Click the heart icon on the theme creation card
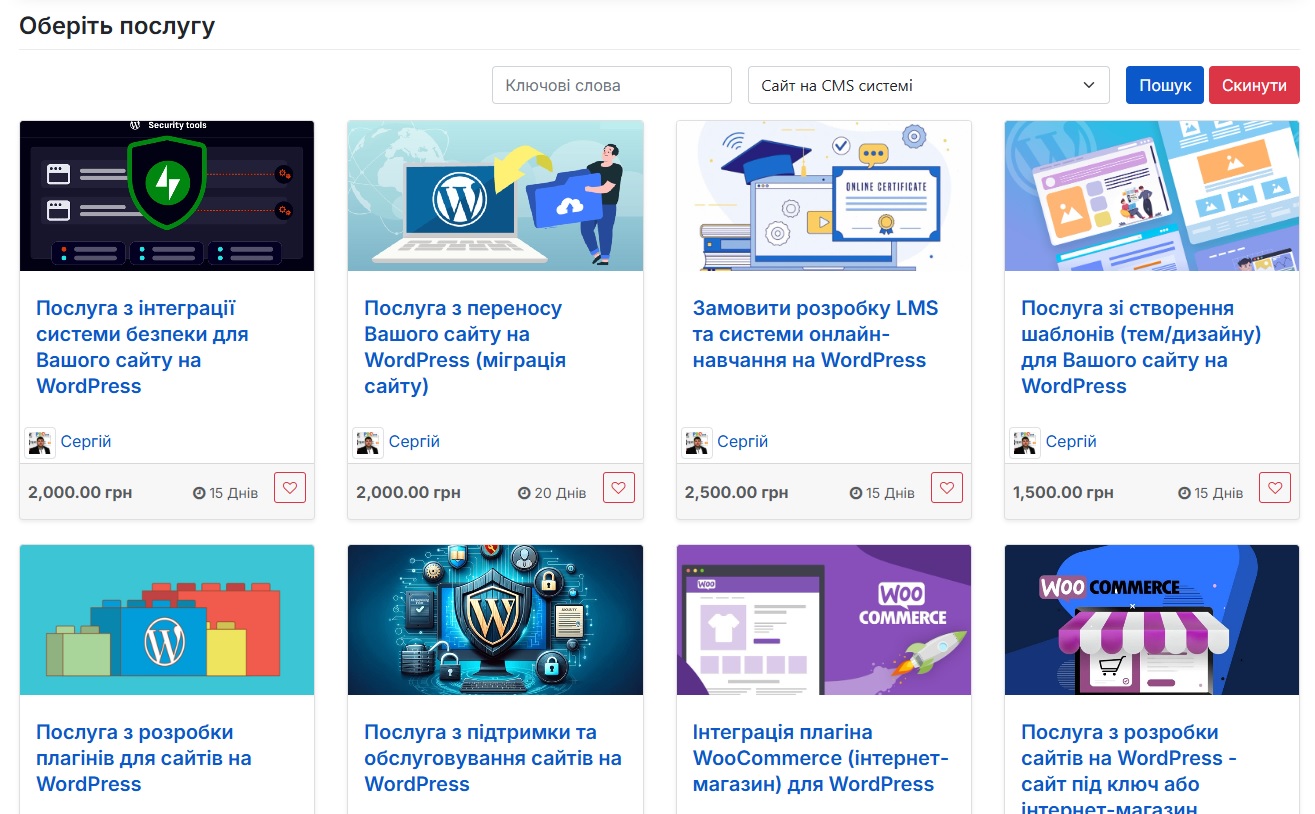This screenshot has width=1315, height=814. [1274, 487]
